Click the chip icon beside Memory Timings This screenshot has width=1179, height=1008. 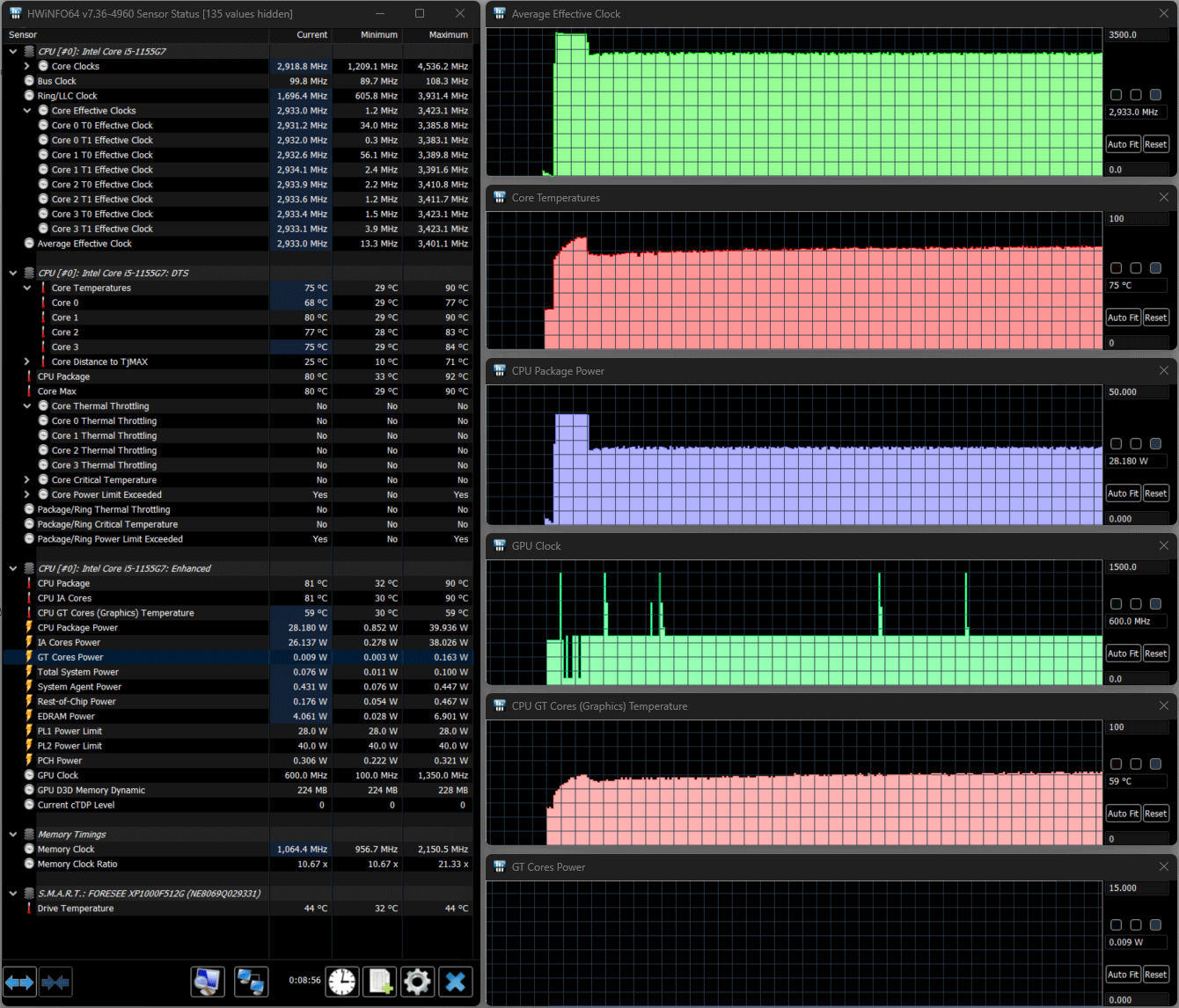pos(29,835)
